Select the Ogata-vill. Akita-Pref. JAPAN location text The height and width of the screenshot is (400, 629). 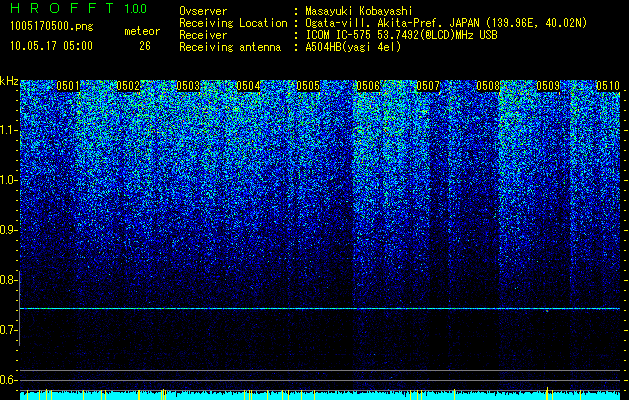pyautogui.click(x=446, y=23)
